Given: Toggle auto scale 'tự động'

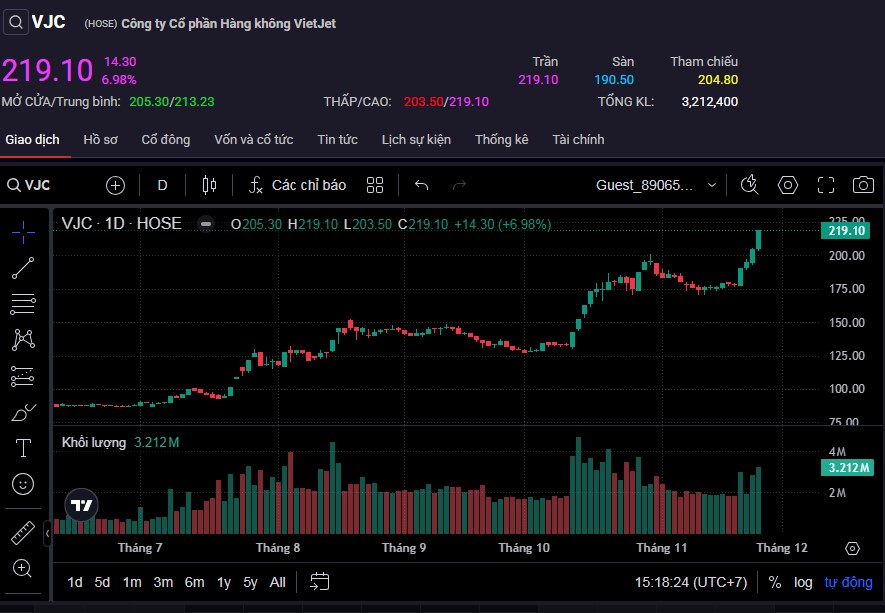Looking at the screenshot, I should 848,582.
